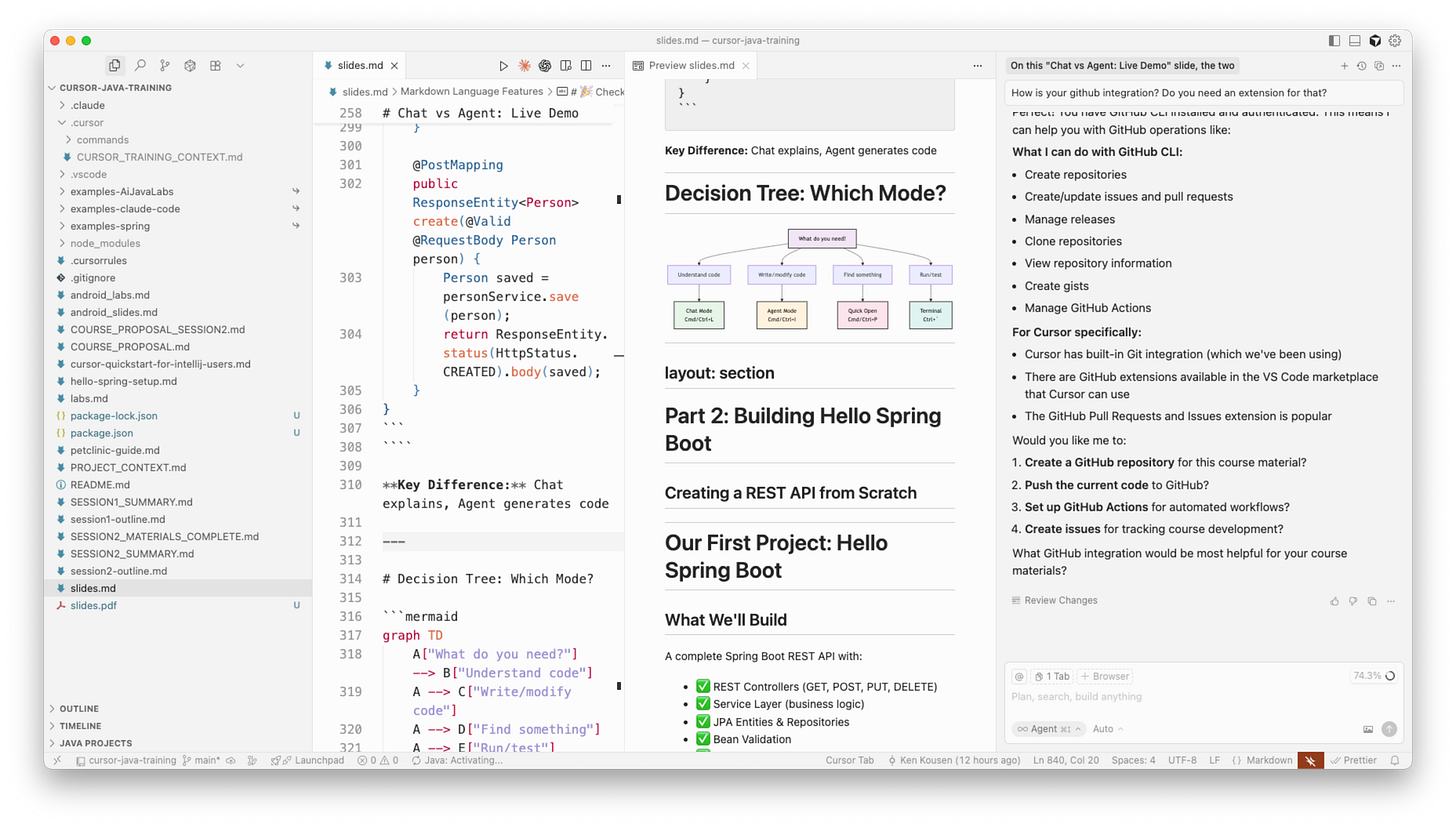Close the Preview slides.md tab
The height and width of the screenshot is (827, 1456).
click(x=746, y=66)
